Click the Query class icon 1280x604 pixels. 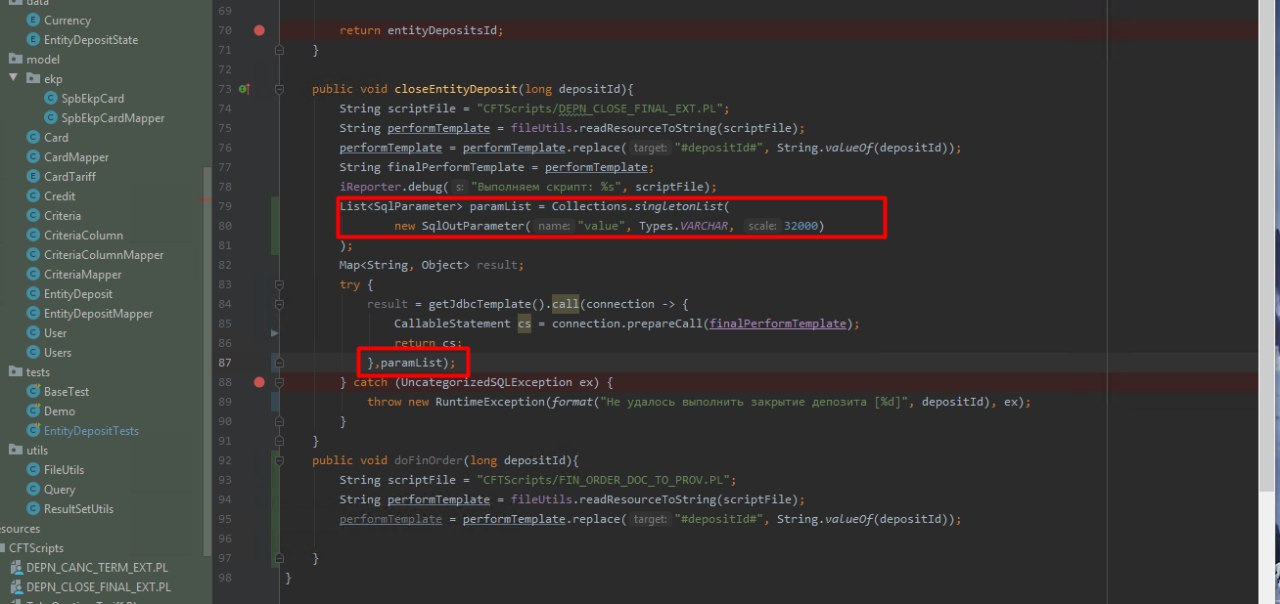point(33,489)
